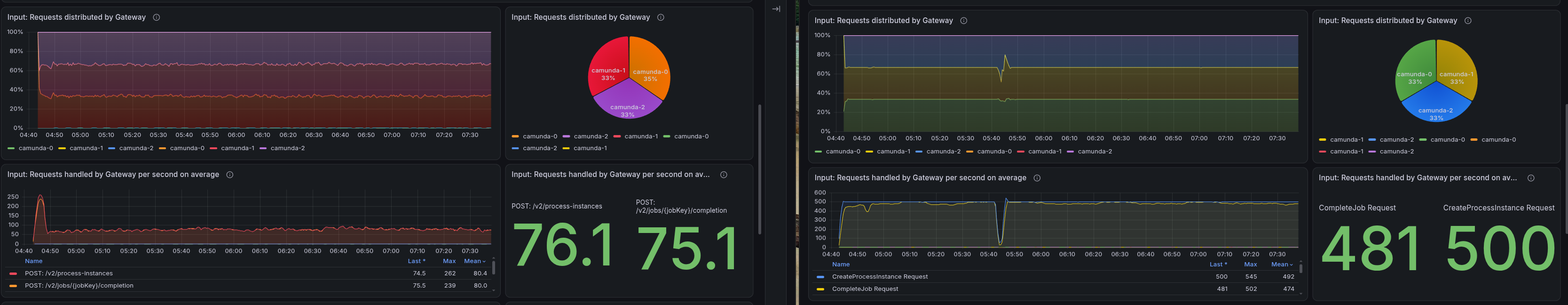Click info icon on left dashboard's stat panel
This screenshot has height=305, width=1568.
click(x=724, y=175)
